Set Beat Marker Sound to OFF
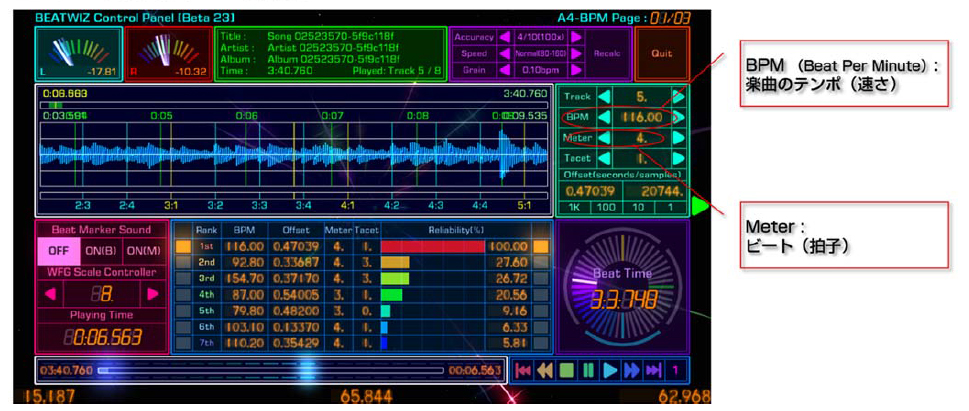Image resolution: width=969 pixels, height=411 pixels. 58,252
